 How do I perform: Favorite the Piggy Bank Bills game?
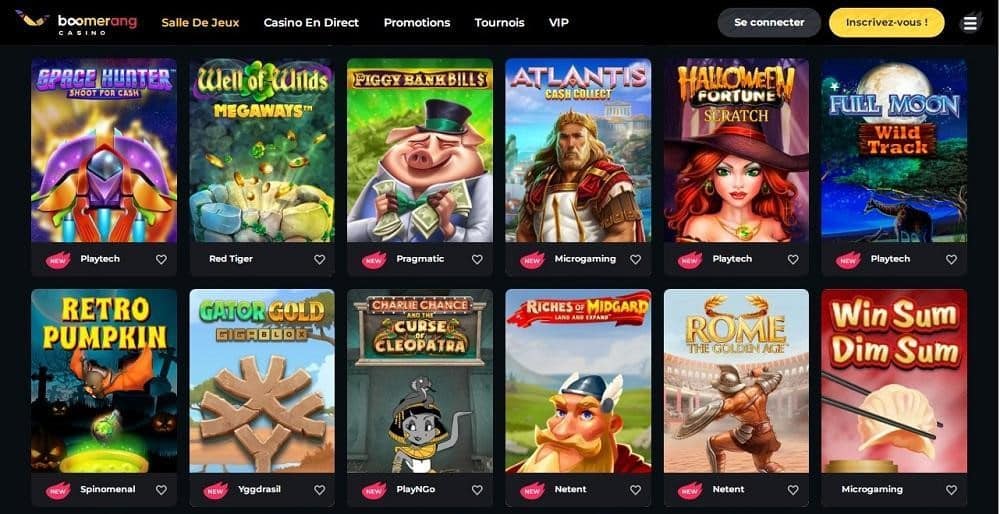pos(477,260)
